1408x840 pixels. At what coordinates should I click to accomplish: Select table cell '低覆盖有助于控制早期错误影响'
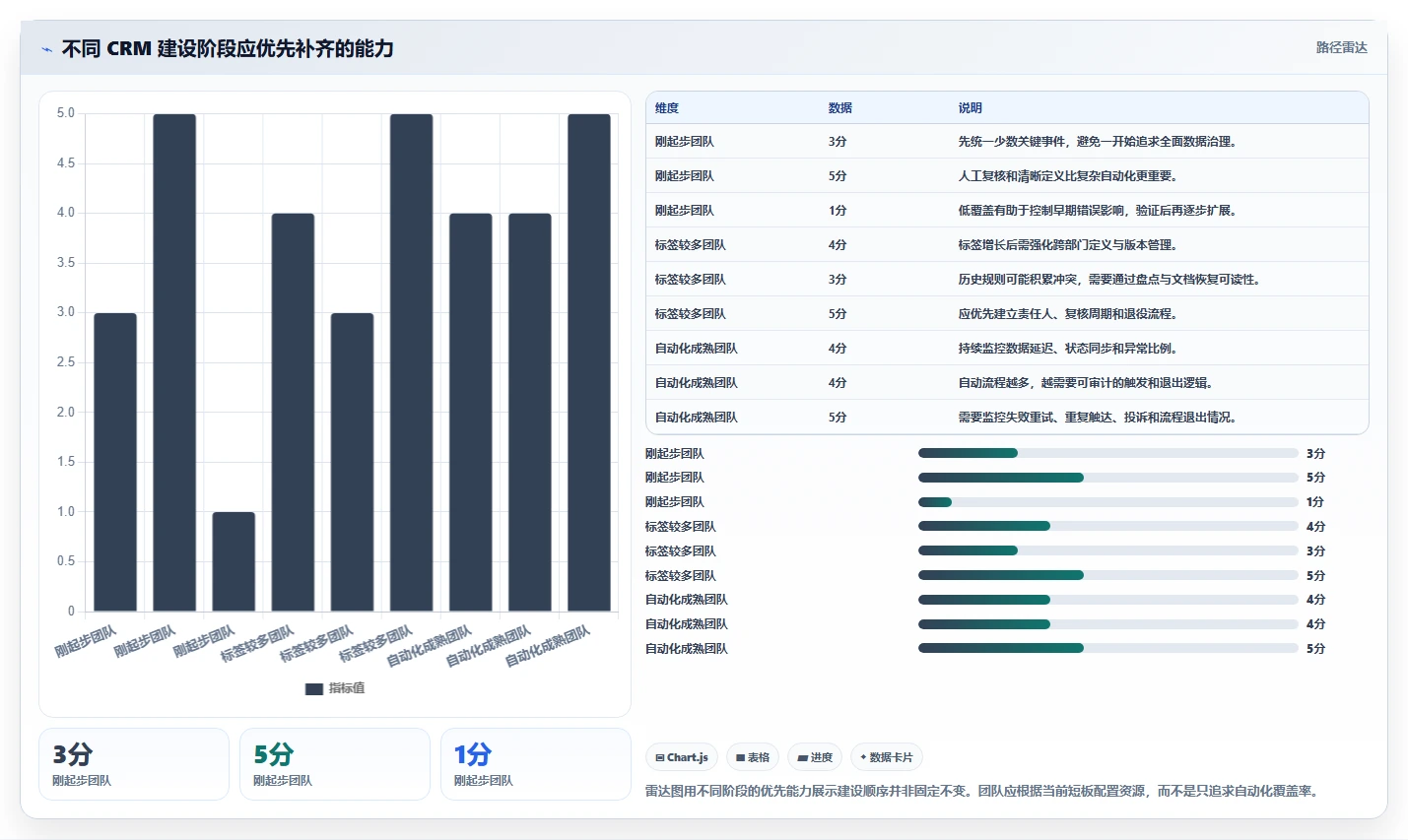[x=1097, y=211]
